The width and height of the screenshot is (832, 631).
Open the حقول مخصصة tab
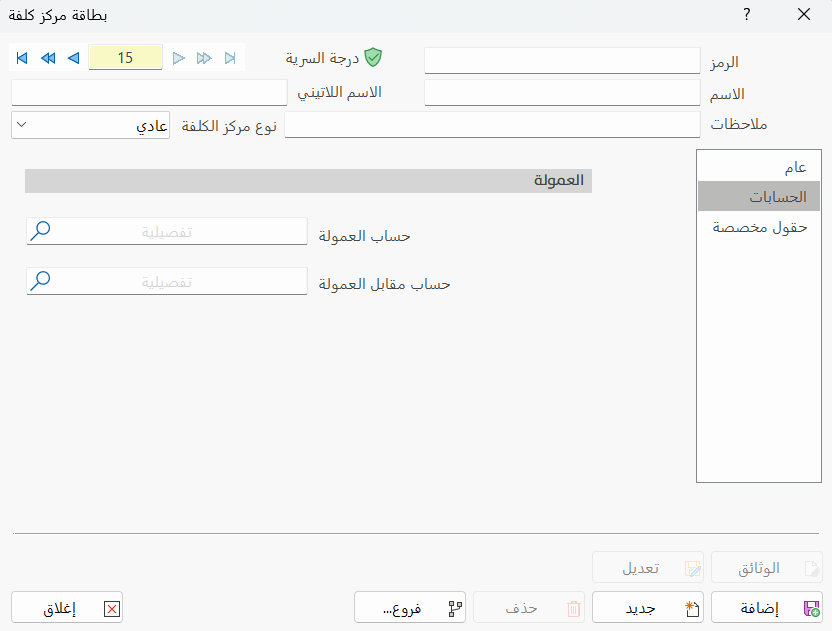(759, 227)
